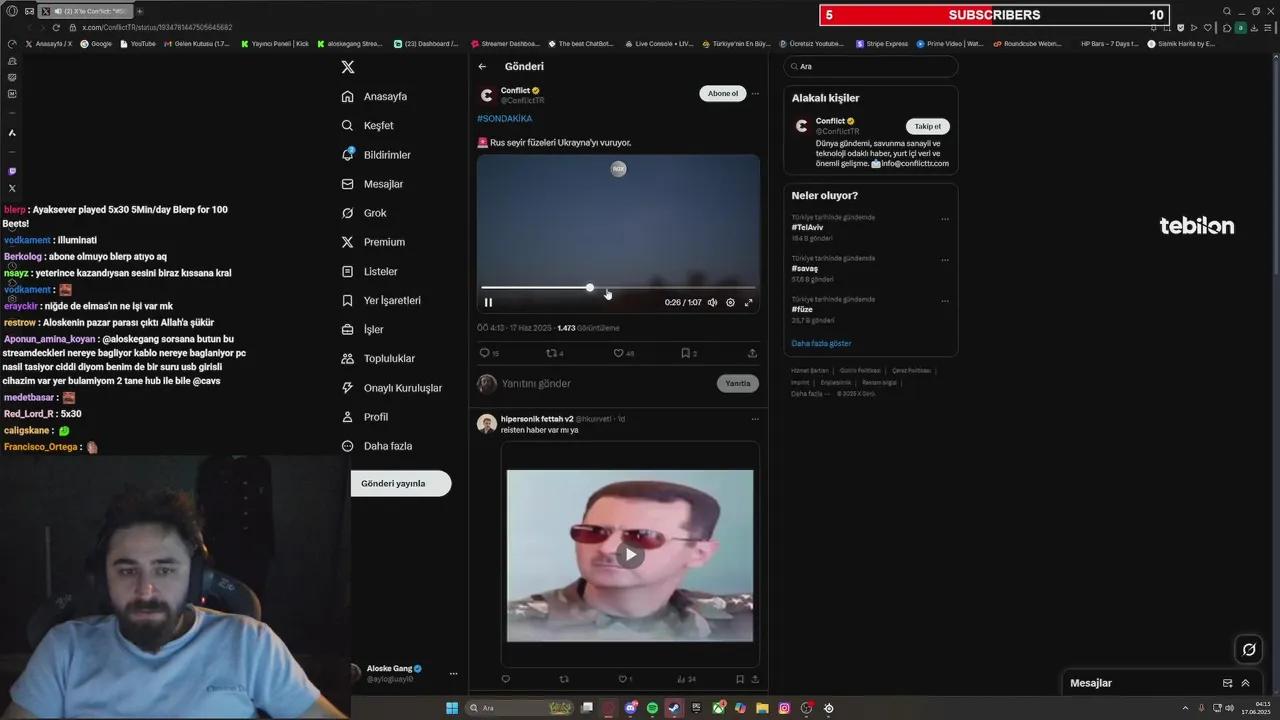Open hipersonik fettah v2 reply options menu
Screen dimensions: 1280x720
coord(755,419)
